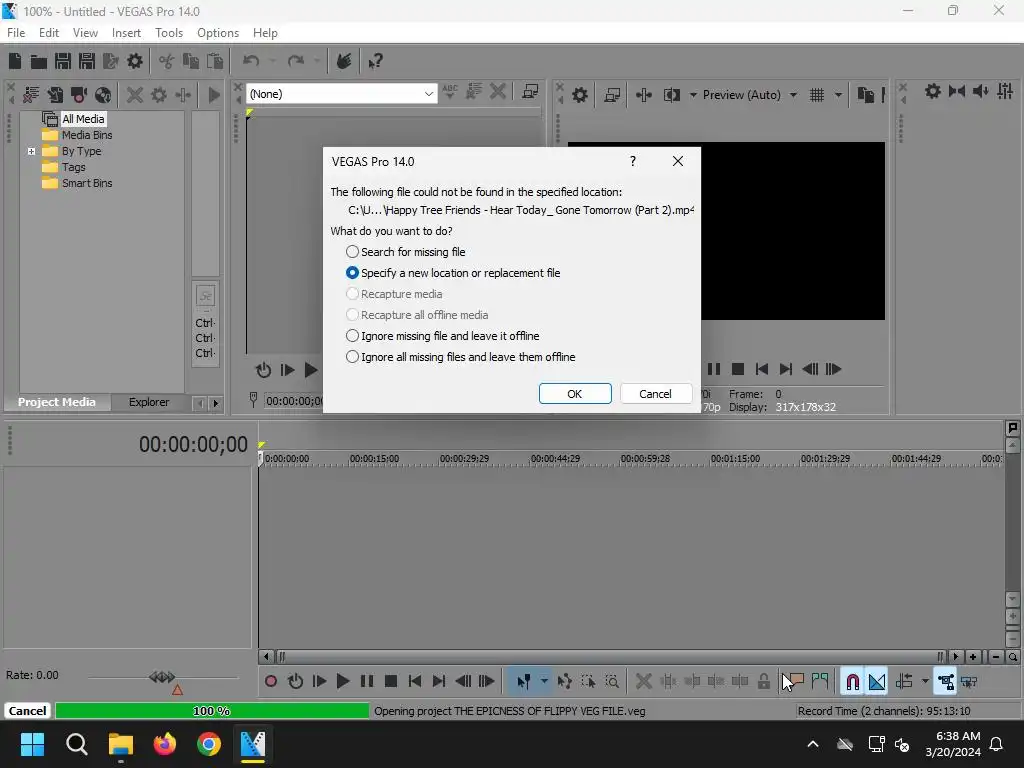
Task: Open Auto Ripple dropdown arrow
Action: (x=925, y=682)
